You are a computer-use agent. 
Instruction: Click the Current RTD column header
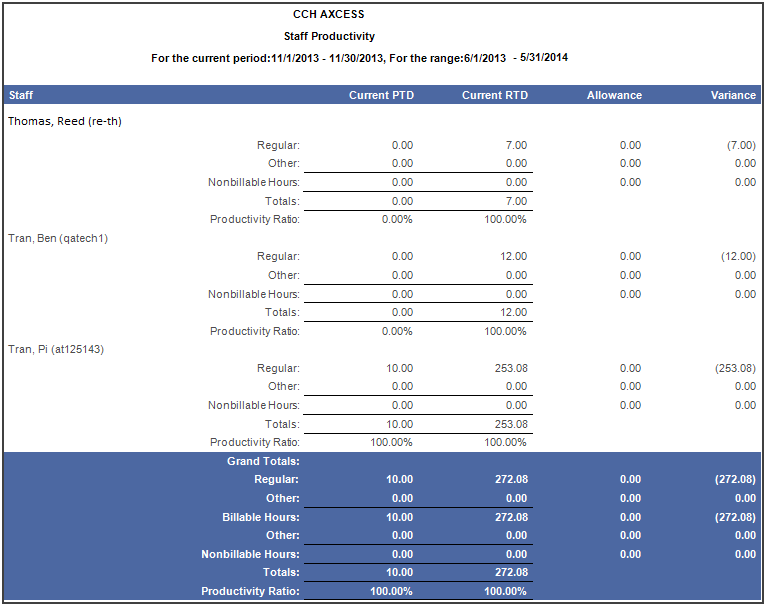click(494, 95)
